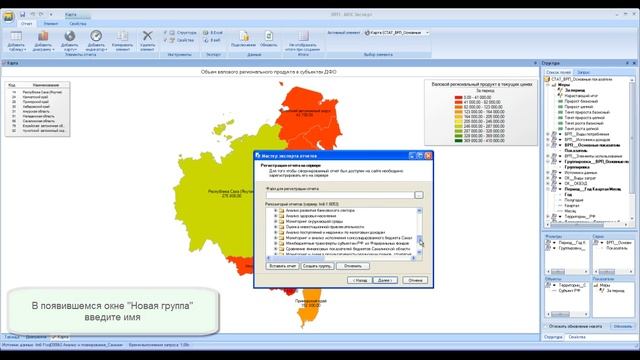Screen dimensions: 640x360
Task: Select Сравнение финансовых показателей folder
Action: [x=348, y=249]
